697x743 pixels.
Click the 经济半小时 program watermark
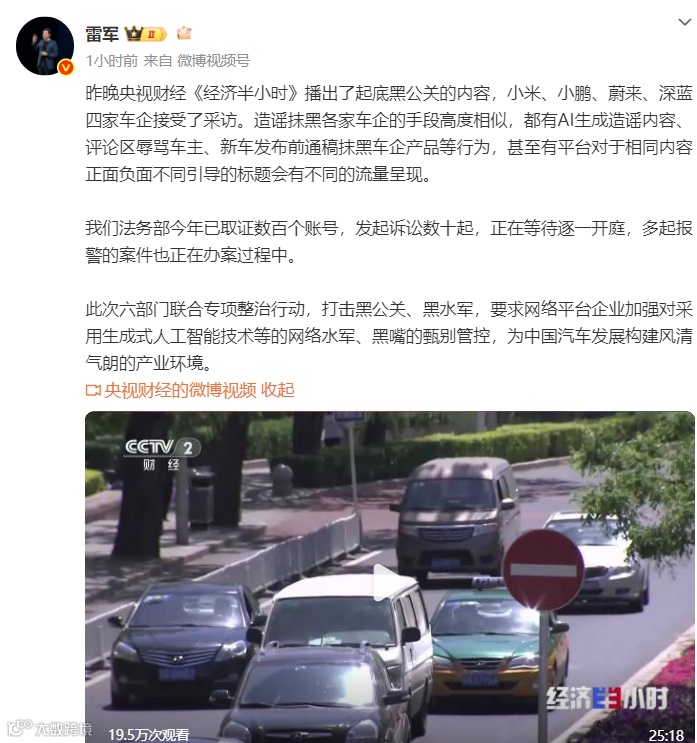point(607,699)
